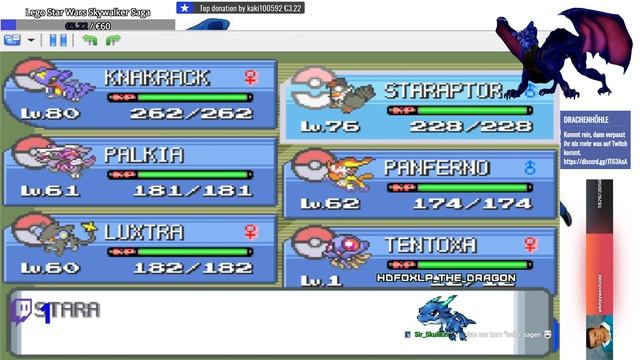Click the Lv.80 level text
Screen dimensions: 640x360
[x=50, y=113]
